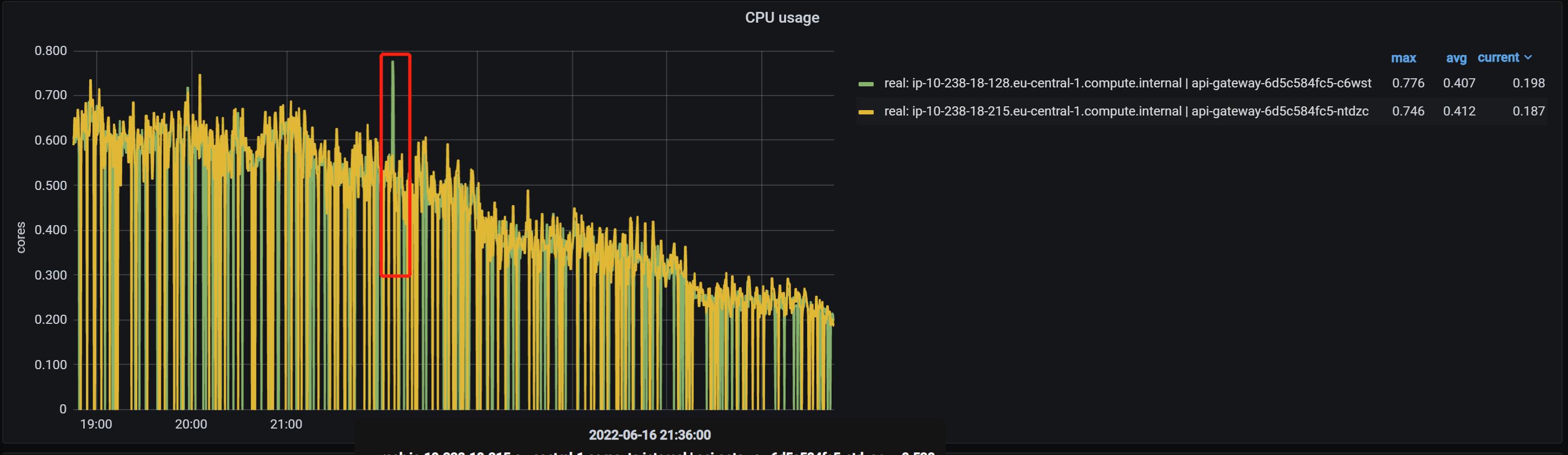Toggle the api-gateway c6wst series in legend
The width and height of the screenshot is (1568, 455).
click(x=1127, y=83)
